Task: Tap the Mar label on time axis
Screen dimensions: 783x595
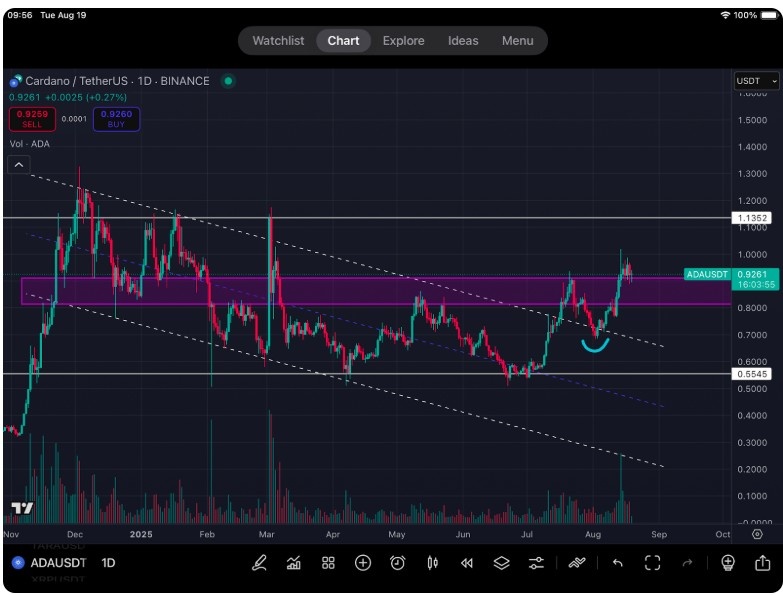Action: coord(267,534)
